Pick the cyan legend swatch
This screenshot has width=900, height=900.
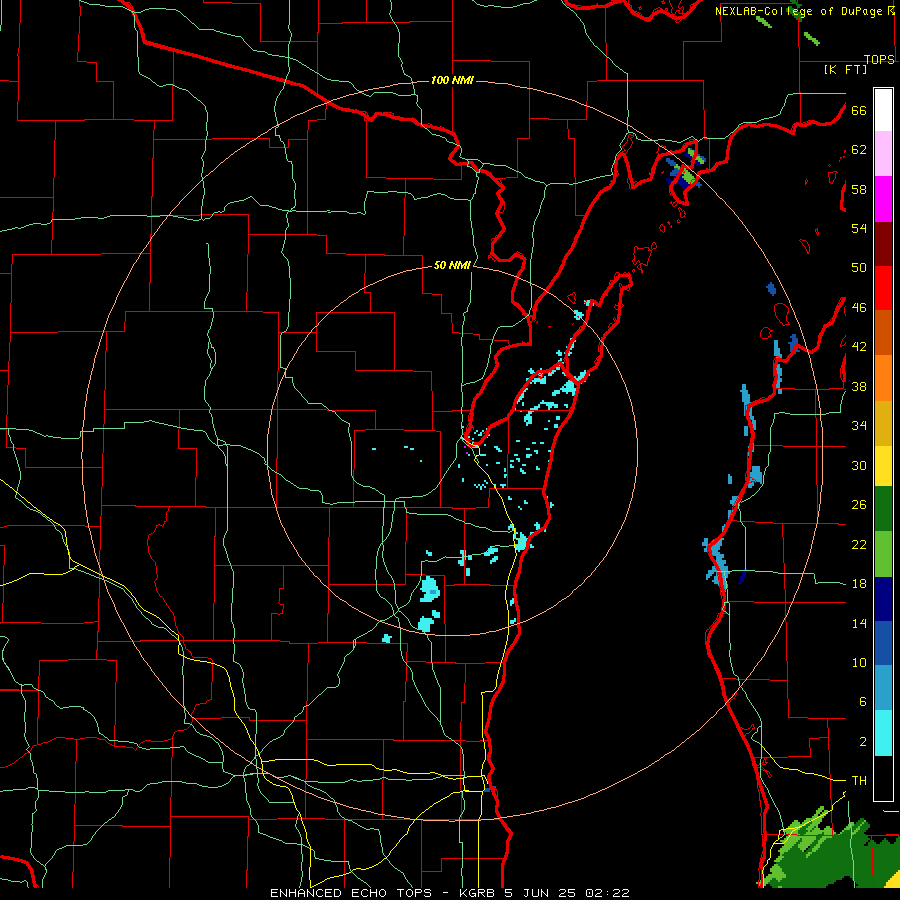(883, 733)
